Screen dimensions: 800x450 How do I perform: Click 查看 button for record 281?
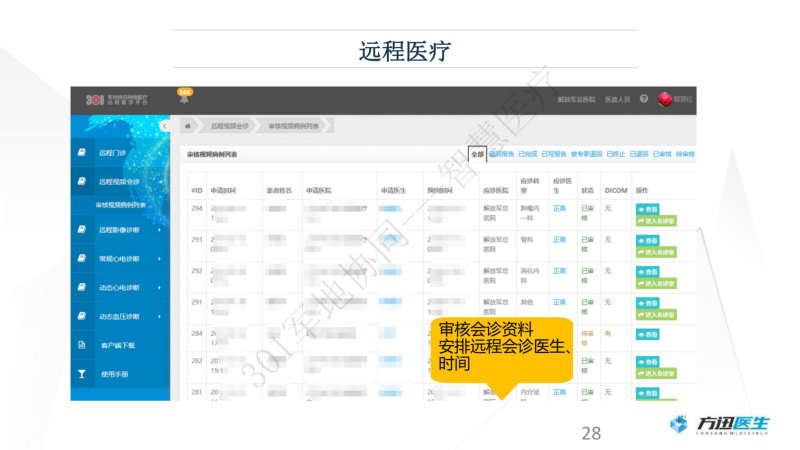pyautogui.click(x=647, y=393)
